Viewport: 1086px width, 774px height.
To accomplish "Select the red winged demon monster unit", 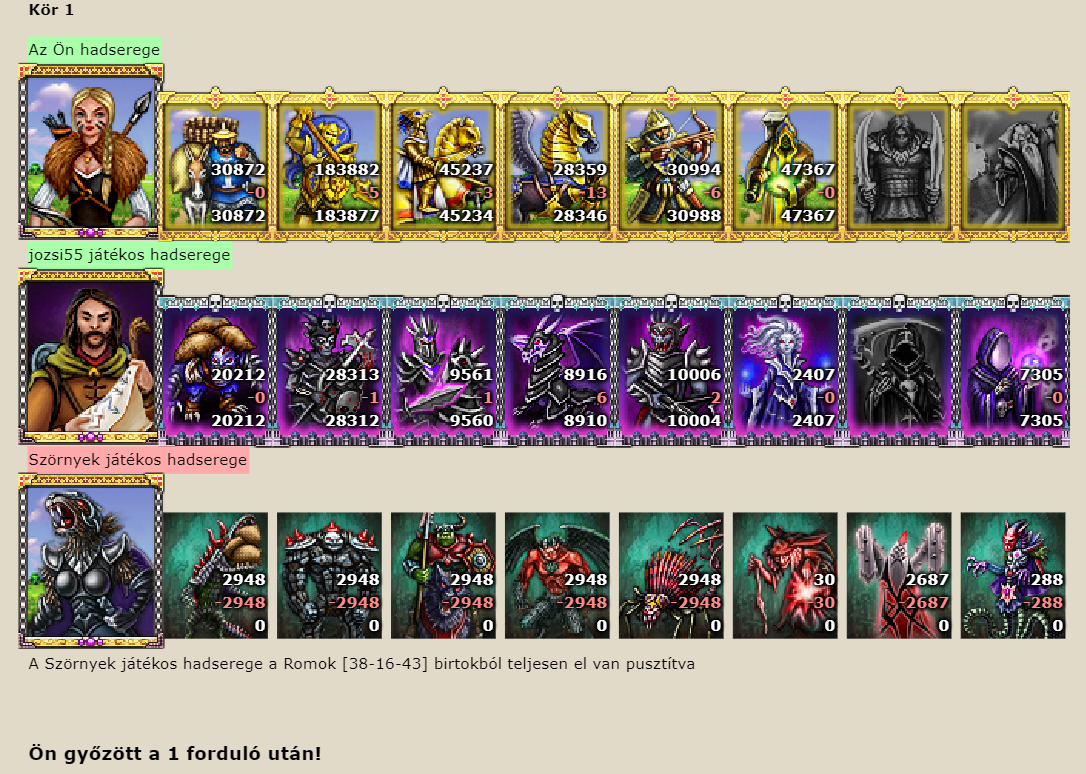I will (558, 575).
